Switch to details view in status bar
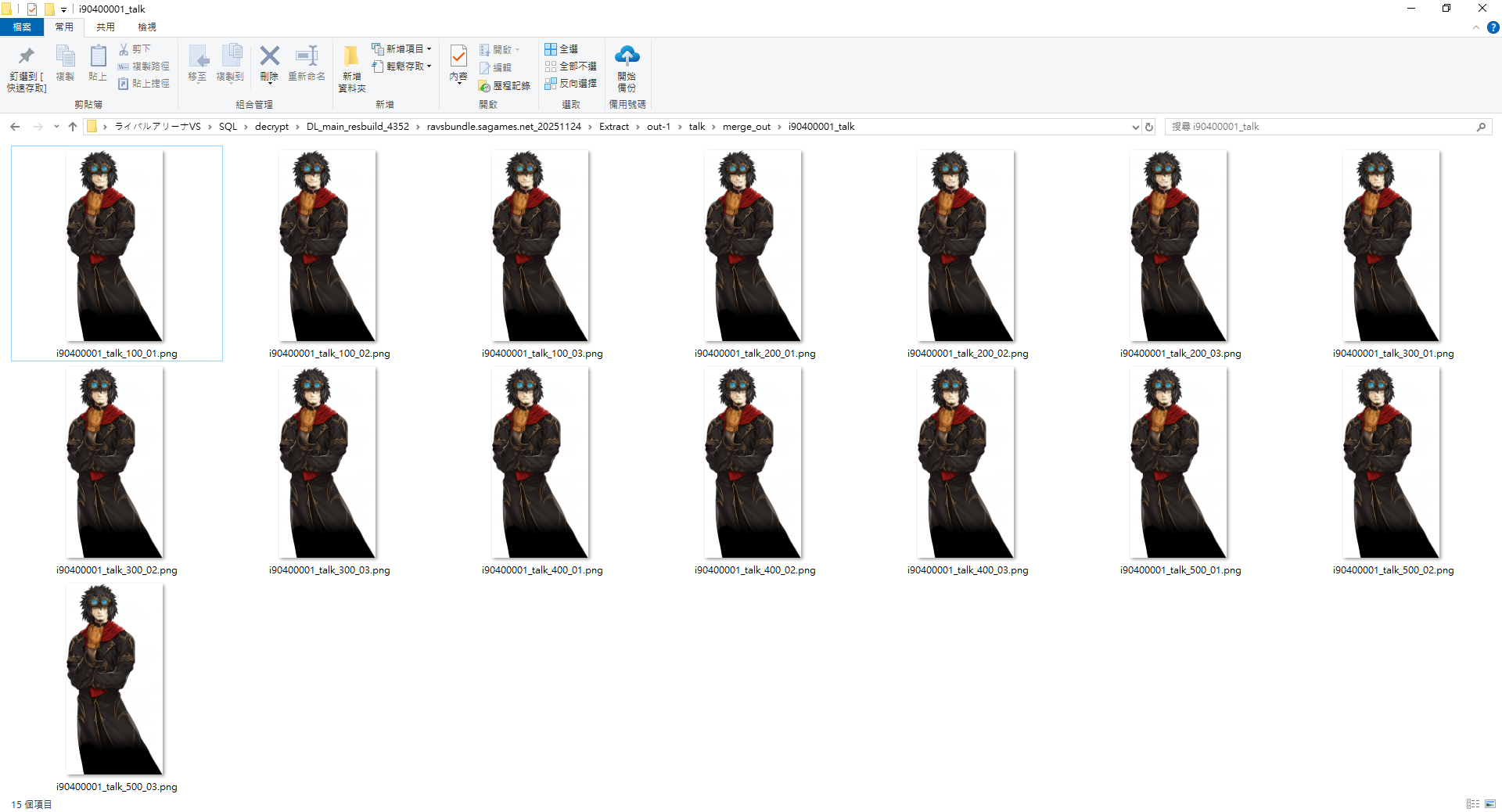Image resolution: width=1502 pixels, height=812 pixels. pos(1473,803)
